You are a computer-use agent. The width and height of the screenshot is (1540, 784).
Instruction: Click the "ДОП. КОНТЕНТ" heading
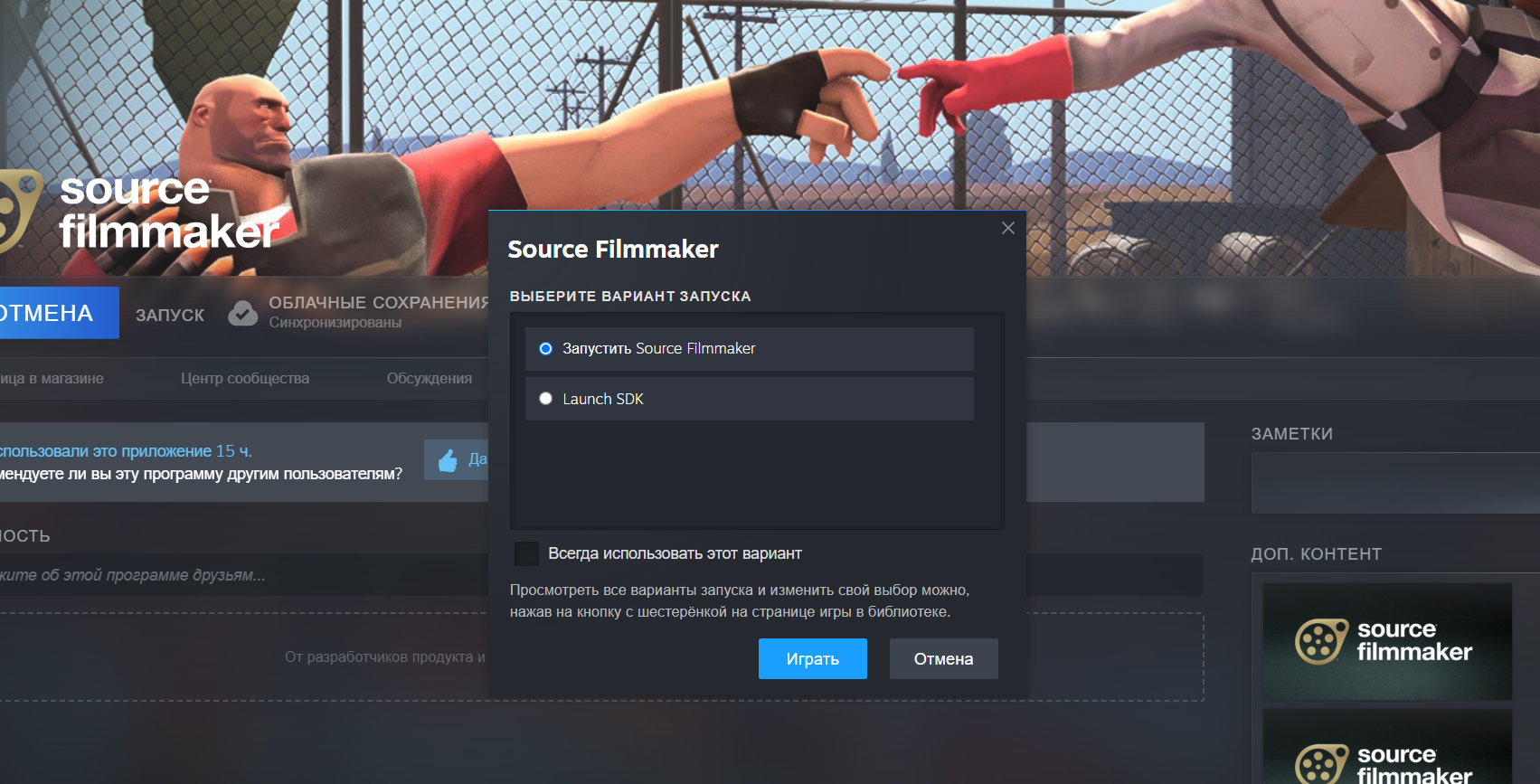(x=1316, y=554)
